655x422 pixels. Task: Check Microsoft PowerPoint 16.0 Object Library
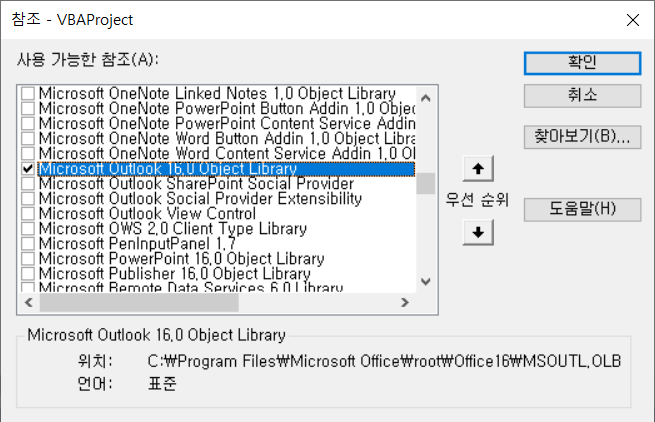click(28, 259)
